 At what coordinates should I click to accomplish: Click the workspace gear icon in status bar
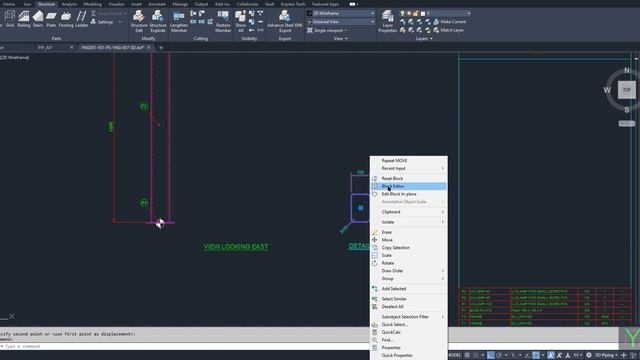589,355
